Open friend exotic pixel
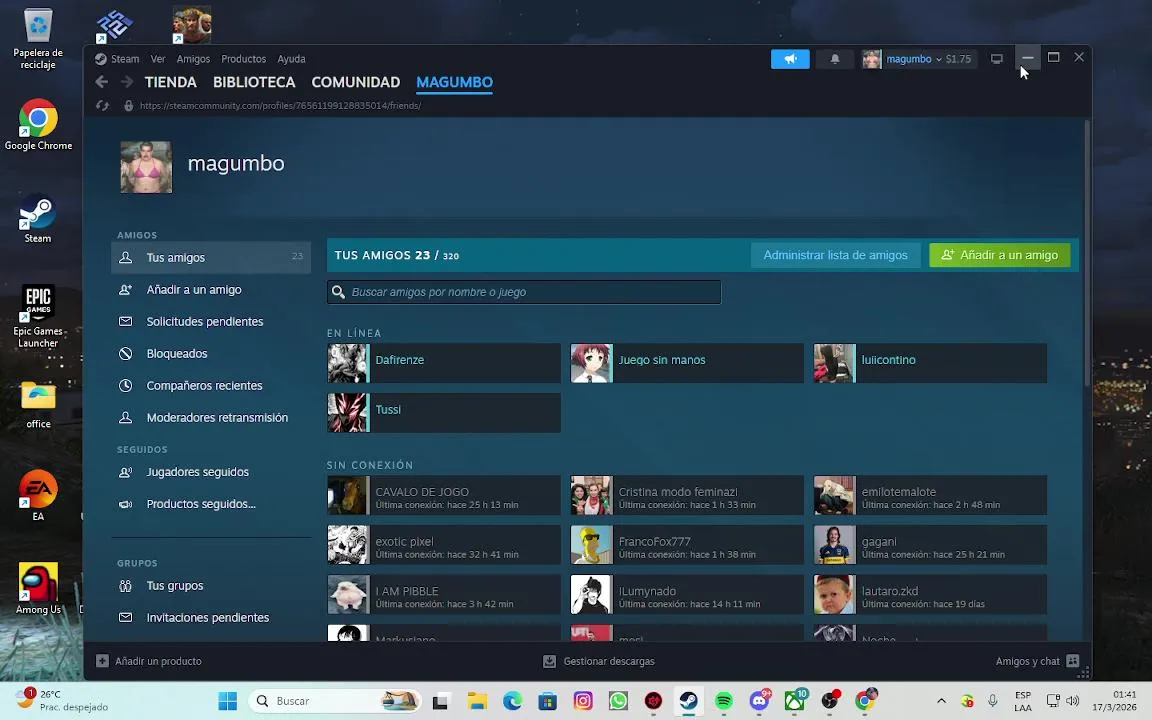Image resolution: width=1152 pixels, height=720 pixels. pos(444,544)
